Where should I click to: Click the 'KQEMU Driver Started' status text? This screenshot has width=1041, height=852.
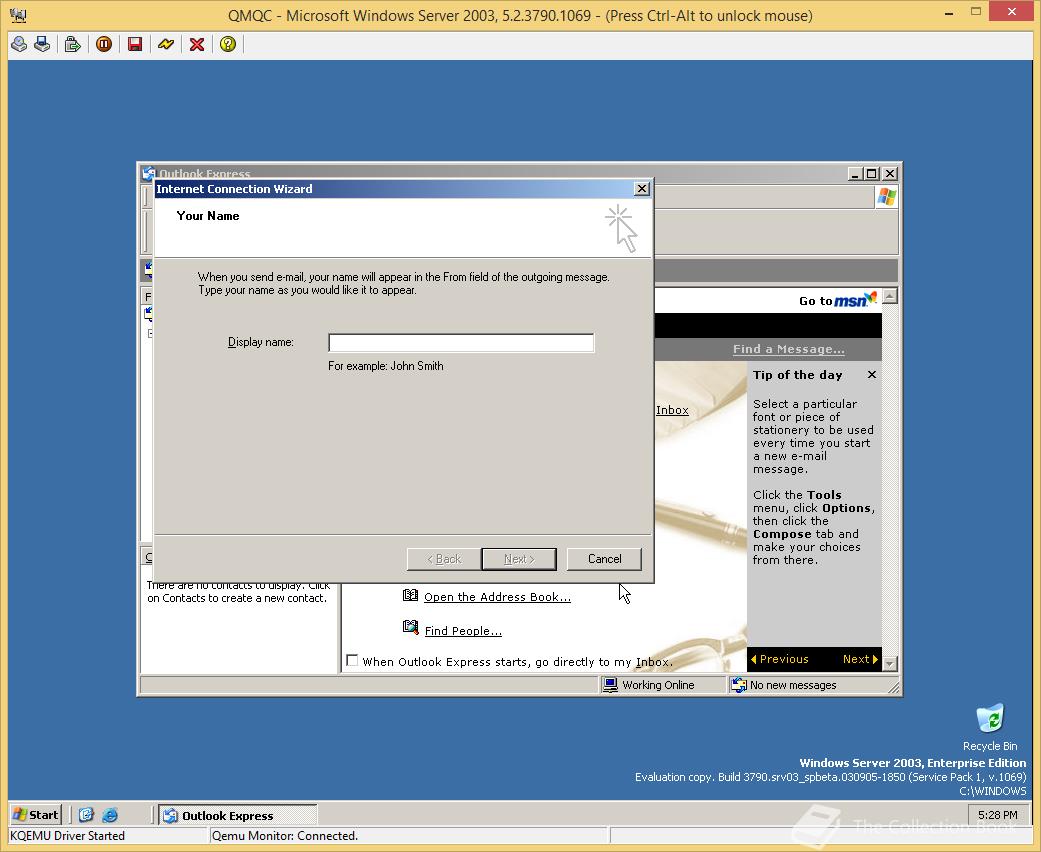click(x=68, y=836)
